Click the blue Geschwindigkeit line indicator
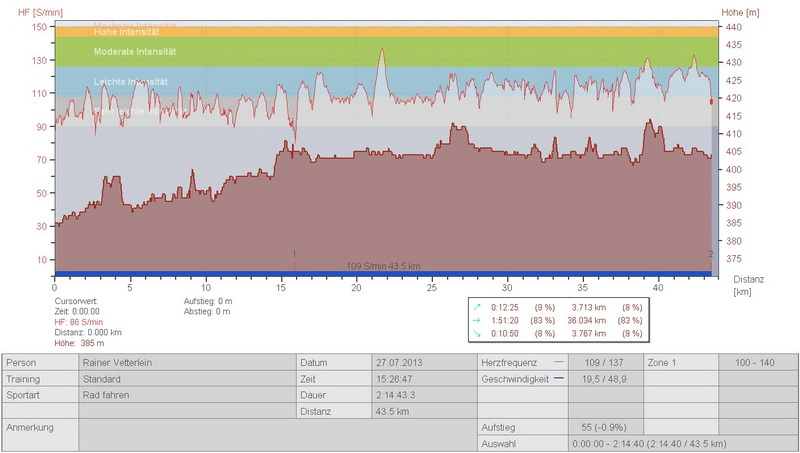This screenshot has width=800, height=453. [558, 380]
